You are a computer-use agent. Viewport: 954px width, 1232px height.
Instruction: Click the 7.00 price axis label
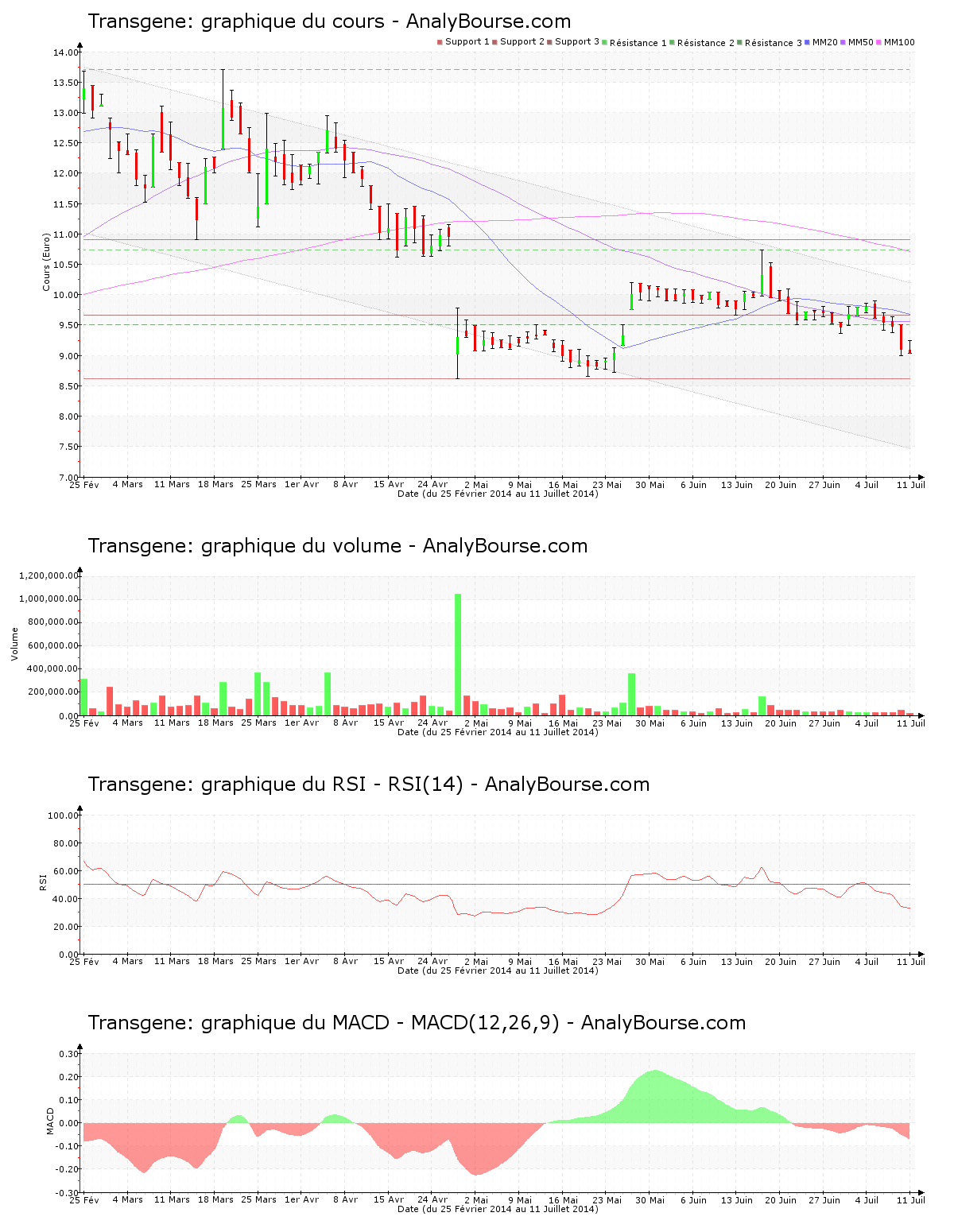pyautogui.click(x=68, y=477)
